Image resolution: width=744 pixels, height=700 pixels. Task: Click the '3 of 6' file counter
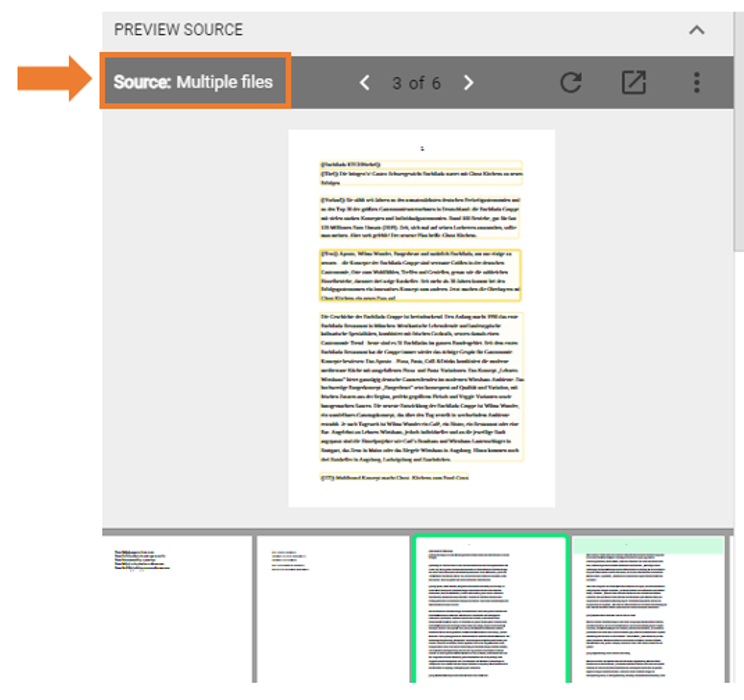[x=416, y=82]
